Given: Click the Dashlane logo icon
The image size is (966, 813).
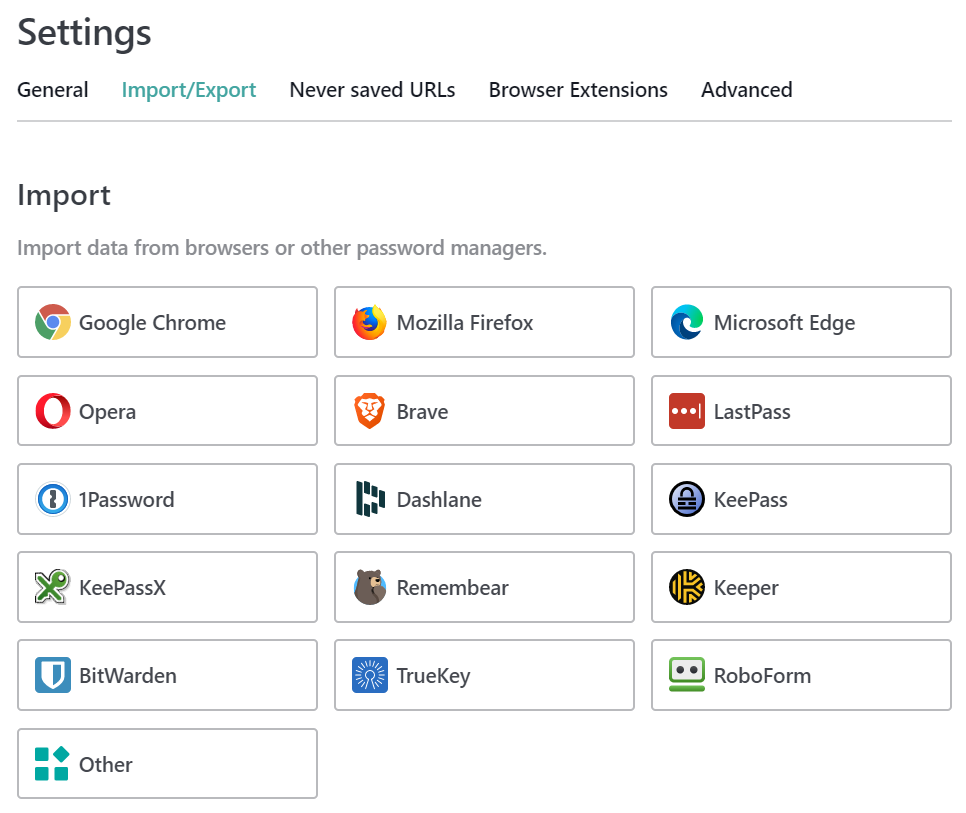Looking at the screenshot, I should point(370,499).
